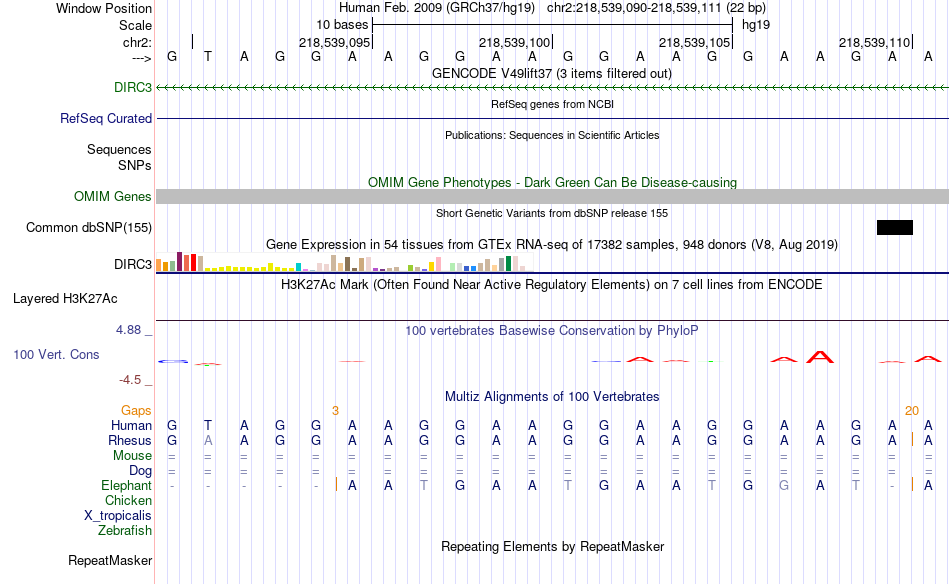The height and width of the screenshot is (584, 950).
Task: Select the Elephant alignment row label
Action: pyautogui.click(x=126, y=485)
